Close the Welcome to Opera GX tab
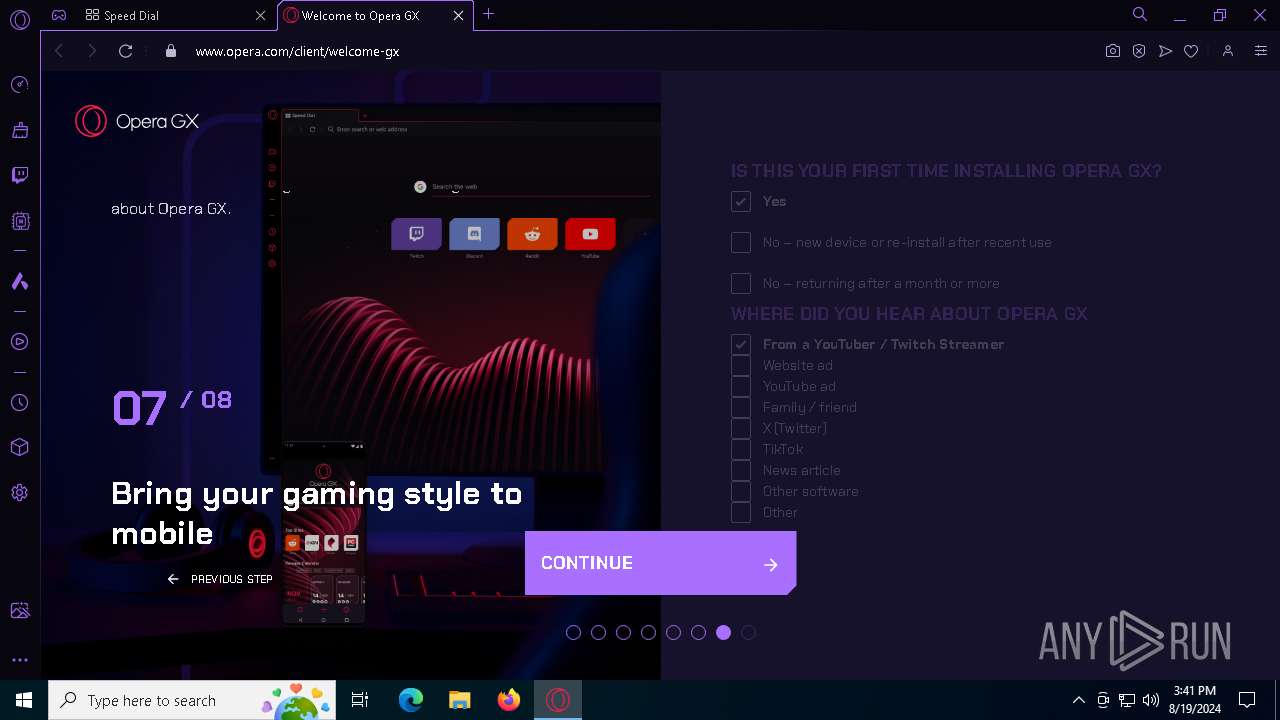Image resolution: width=1280 pixels, height=720 pixels. click(x=458, y=15)
